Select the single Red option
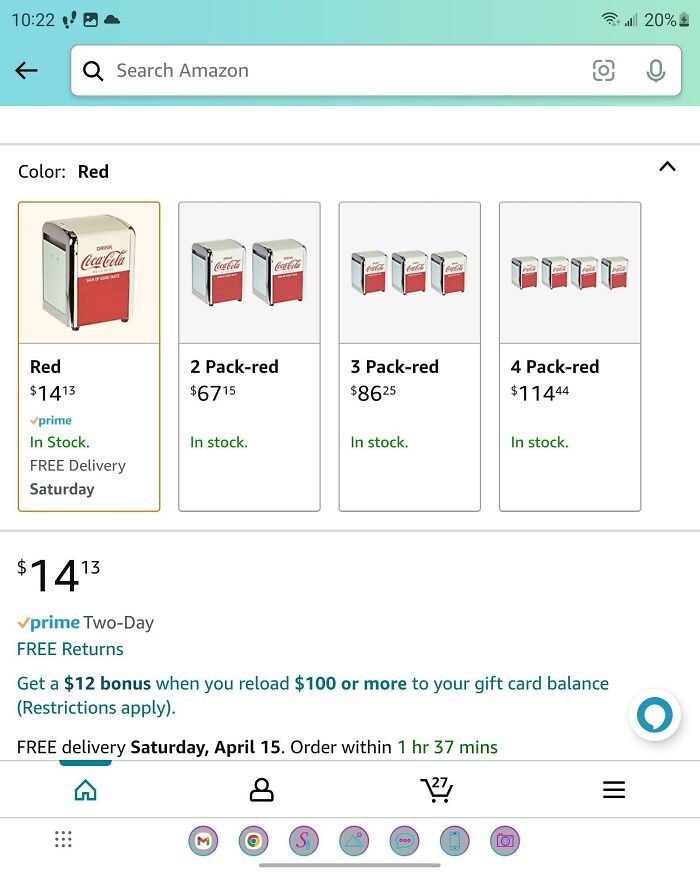The image size is (700, 874). pos(89,356)
